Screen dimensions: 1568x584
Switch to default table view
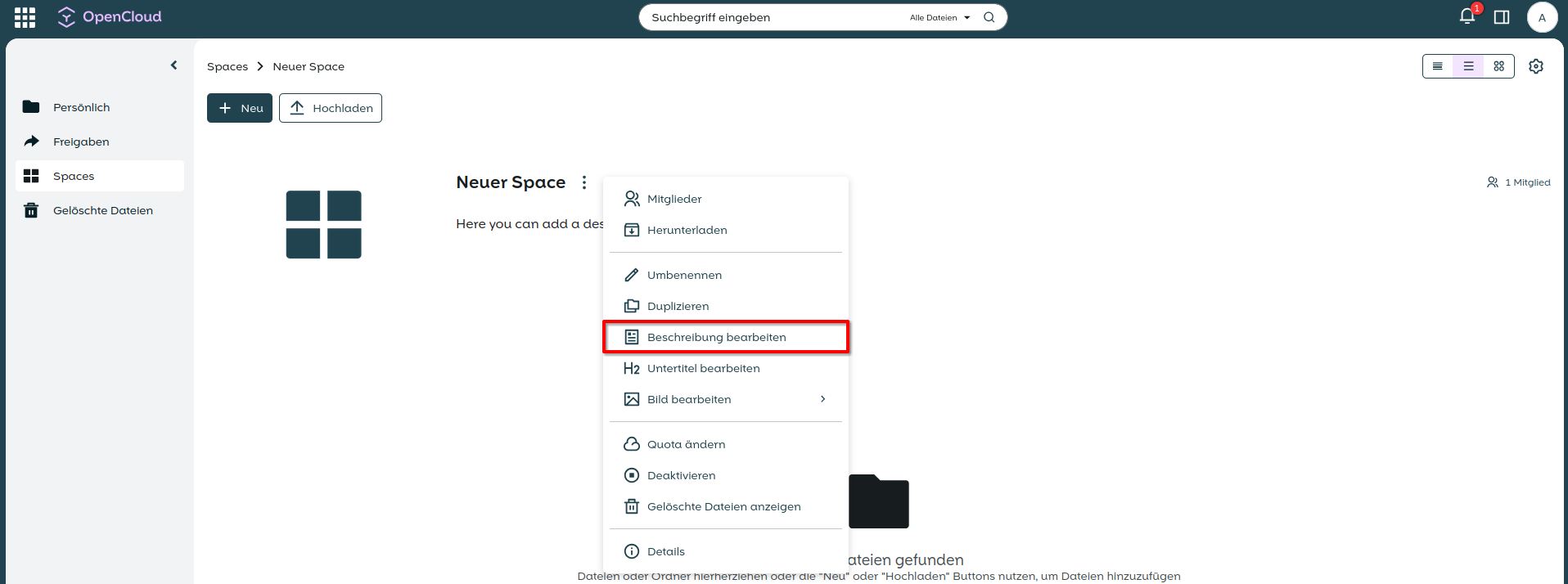coord(1468,66)
